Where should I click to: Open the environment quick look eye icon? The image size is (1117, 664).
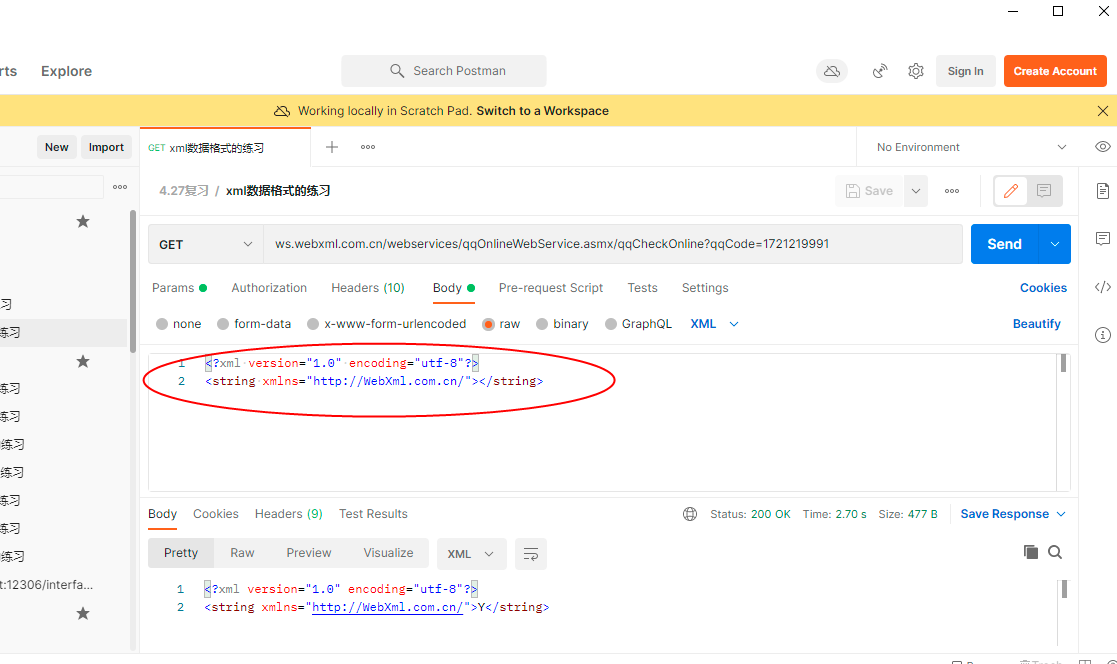[1102, 147]
